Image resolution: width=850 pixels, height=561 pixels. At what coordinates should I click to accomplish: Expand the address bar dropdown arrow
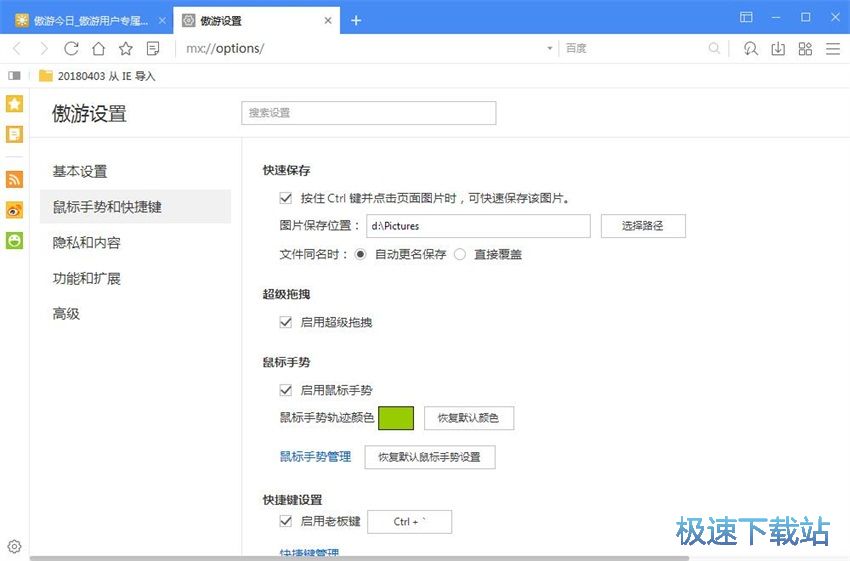550,49
